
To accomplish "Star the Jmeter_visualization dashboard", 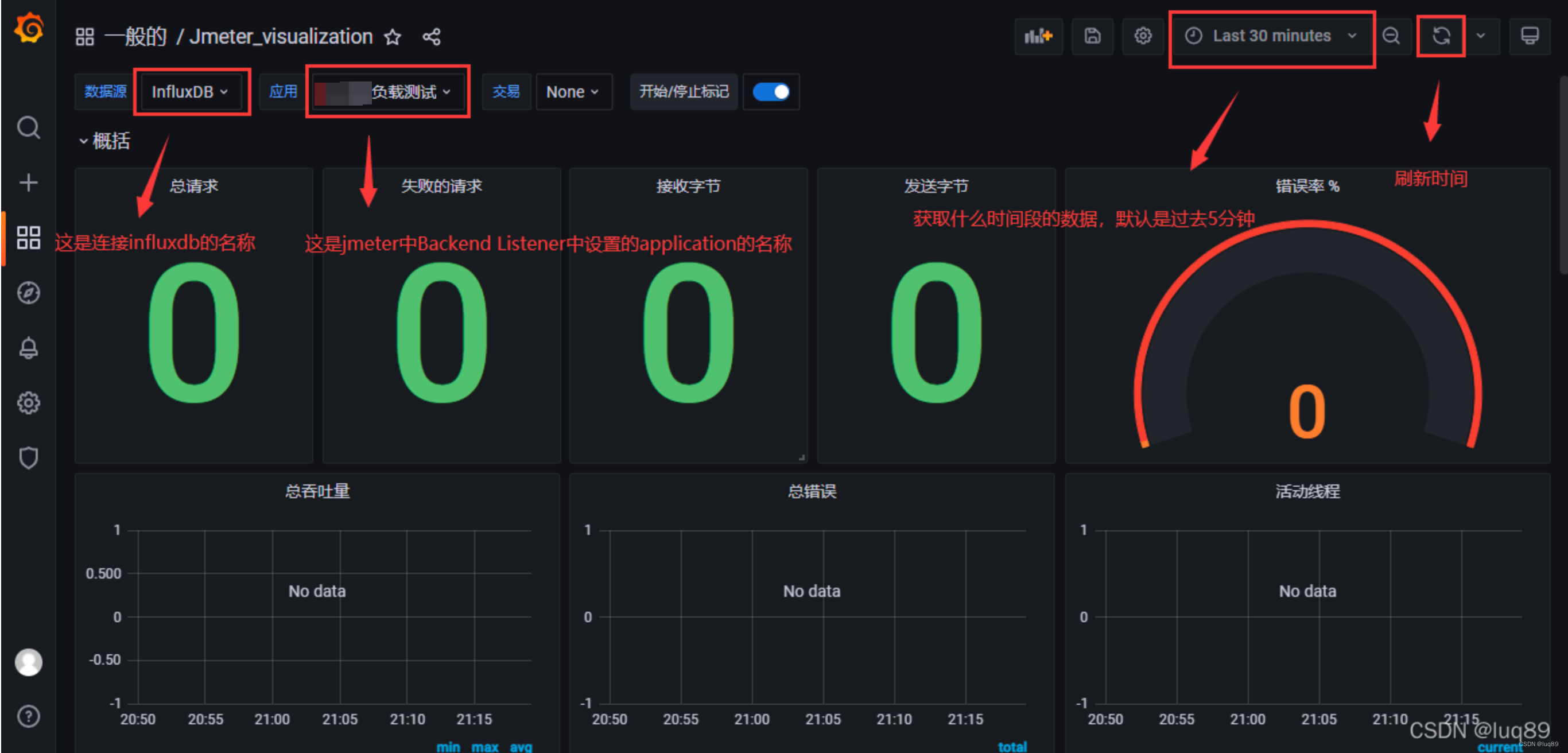I will pos(393,37).
